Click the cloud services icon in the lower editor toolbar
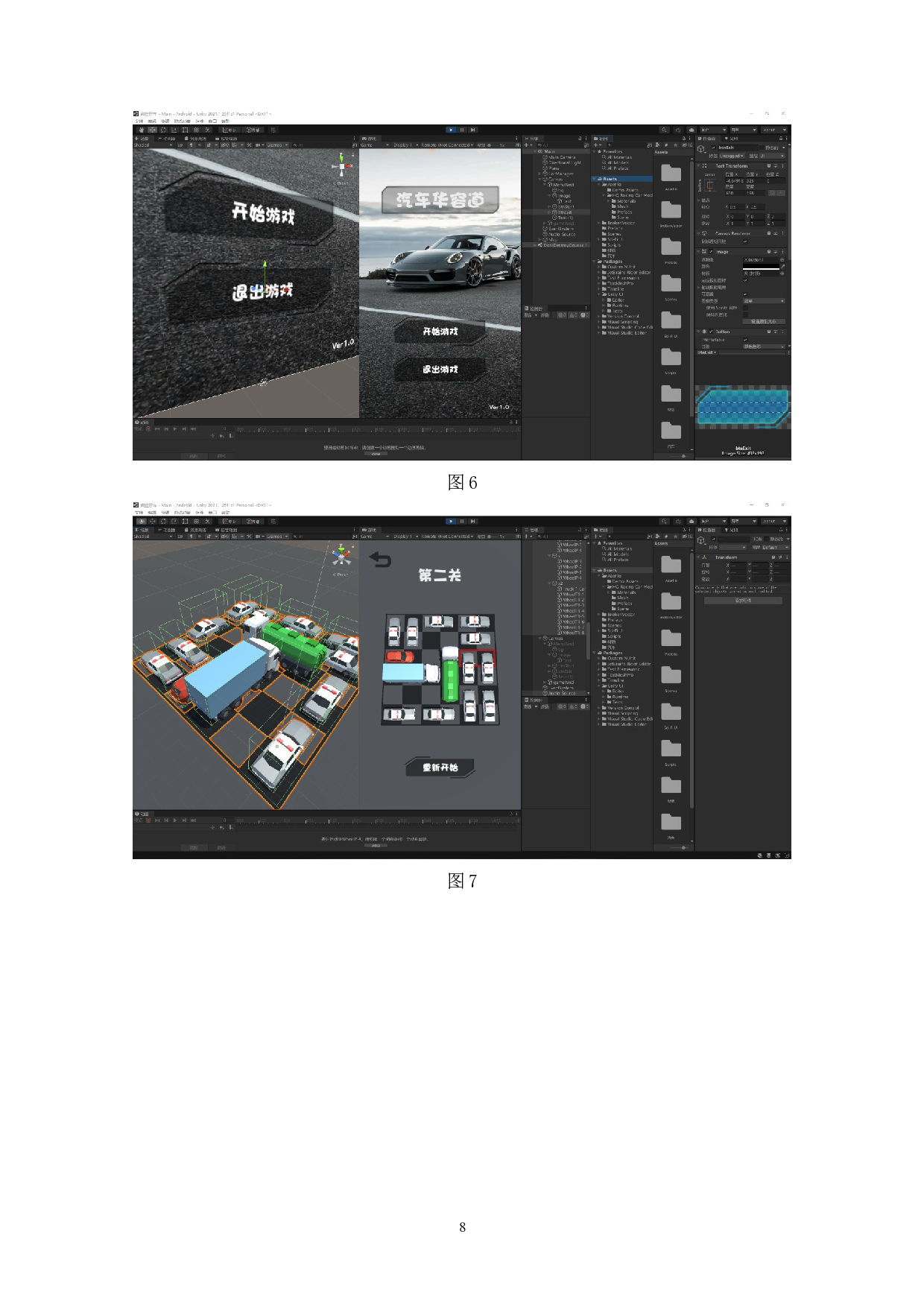Screen dimensions: 924x1307 [x=692, y=522]
